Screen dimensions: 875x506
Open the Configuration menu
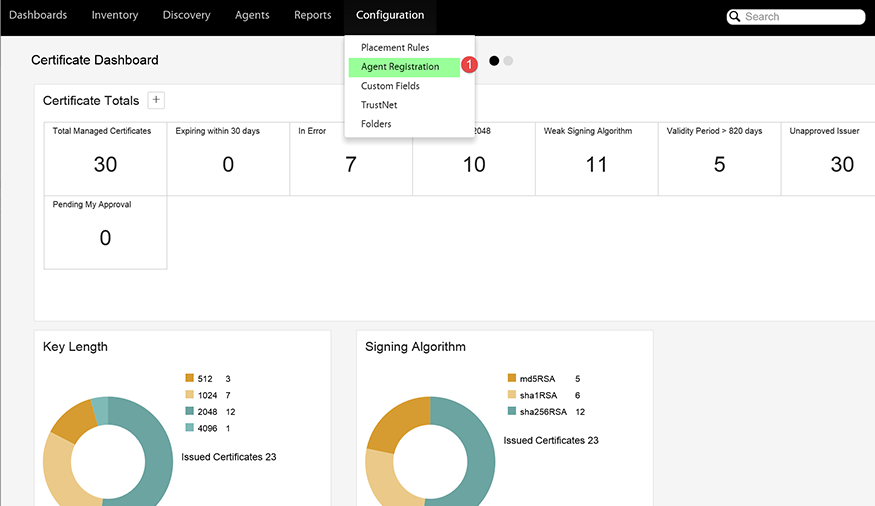pos(390,16)
